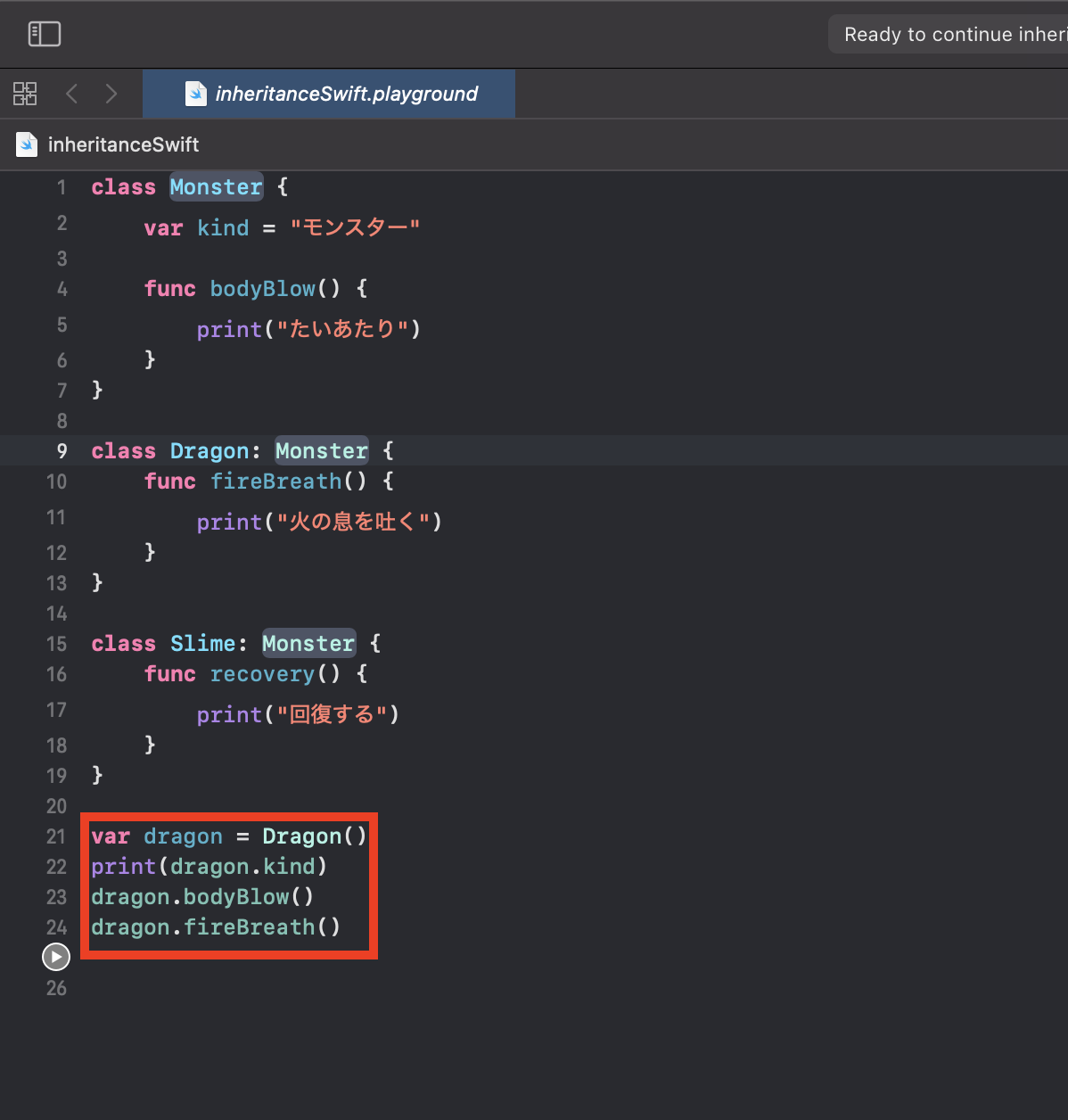Click Dragon() initializer on line 21
Image resolution: width=1068 pixels, height=1120 pixels.
point(315,836)
